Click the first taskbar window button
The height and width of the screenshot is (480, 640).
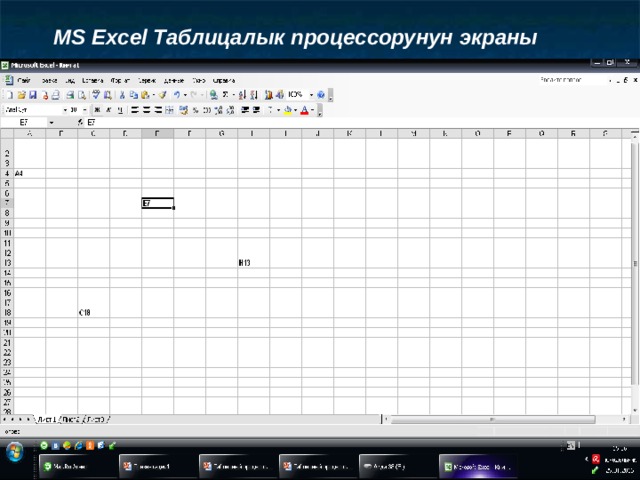[78, 467]
